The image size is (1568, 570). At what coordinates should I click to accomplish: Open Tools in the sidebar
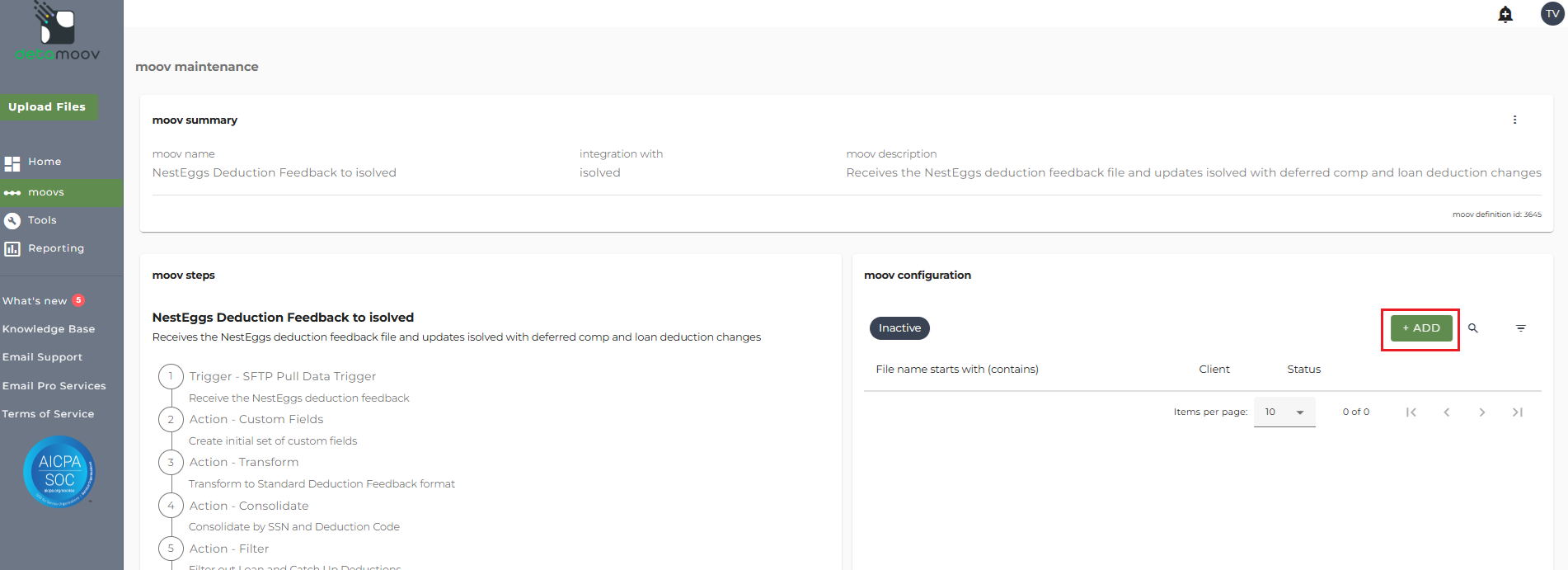[42, 220]
